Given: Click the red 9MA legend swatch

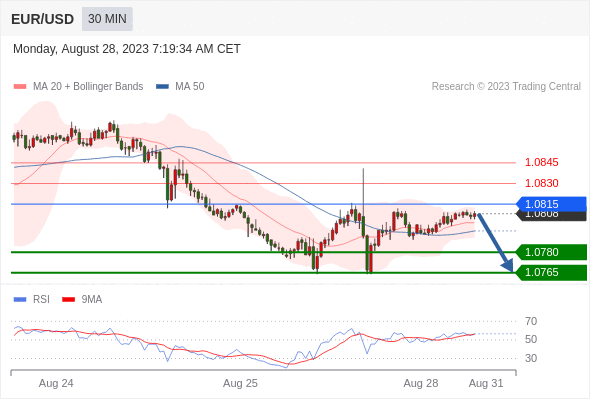Looking at the screenshot, I should pos(68,300).
